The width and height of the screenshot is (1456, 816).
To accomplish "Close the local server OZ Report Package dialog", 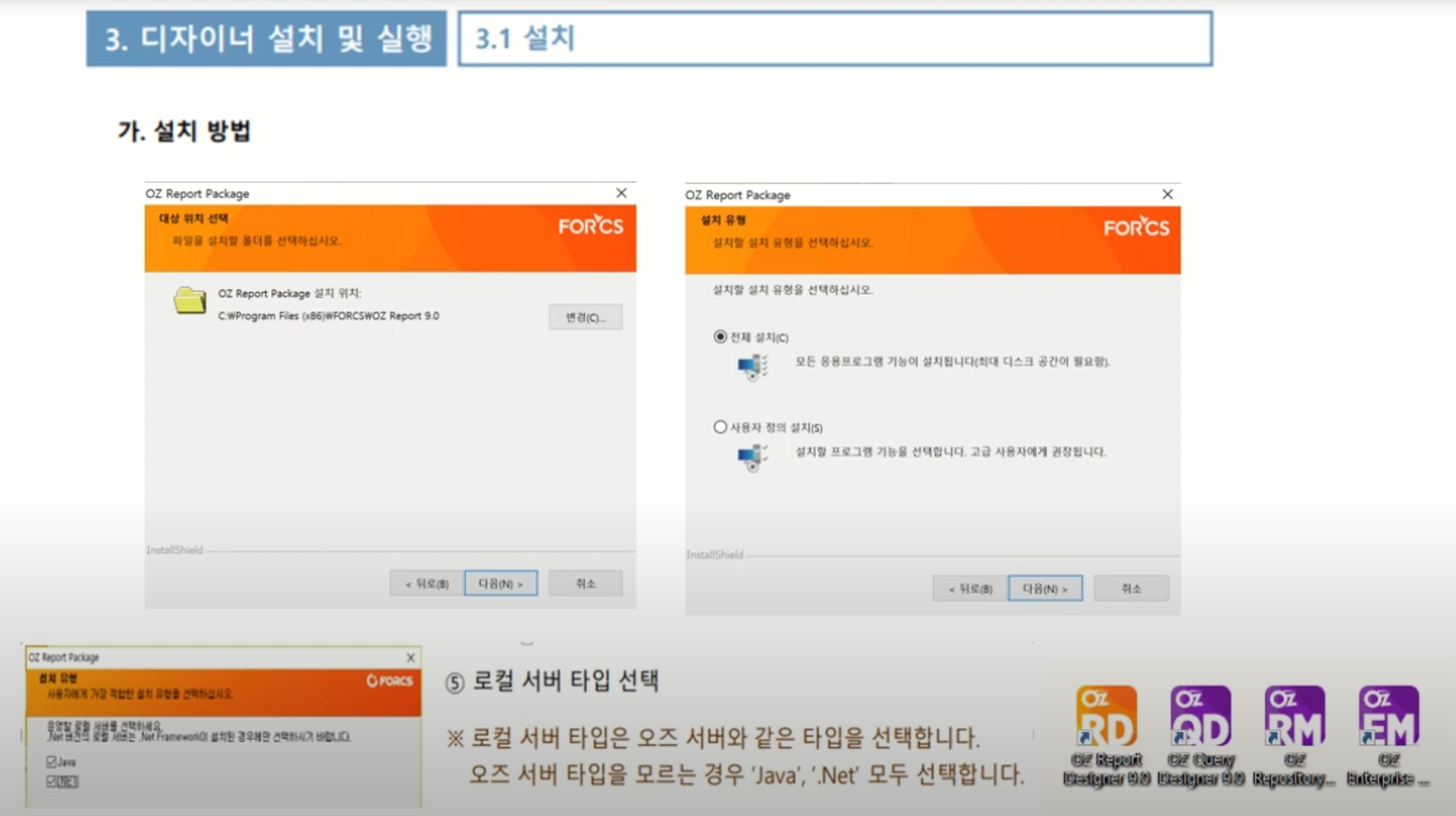I will click(410, 658).
